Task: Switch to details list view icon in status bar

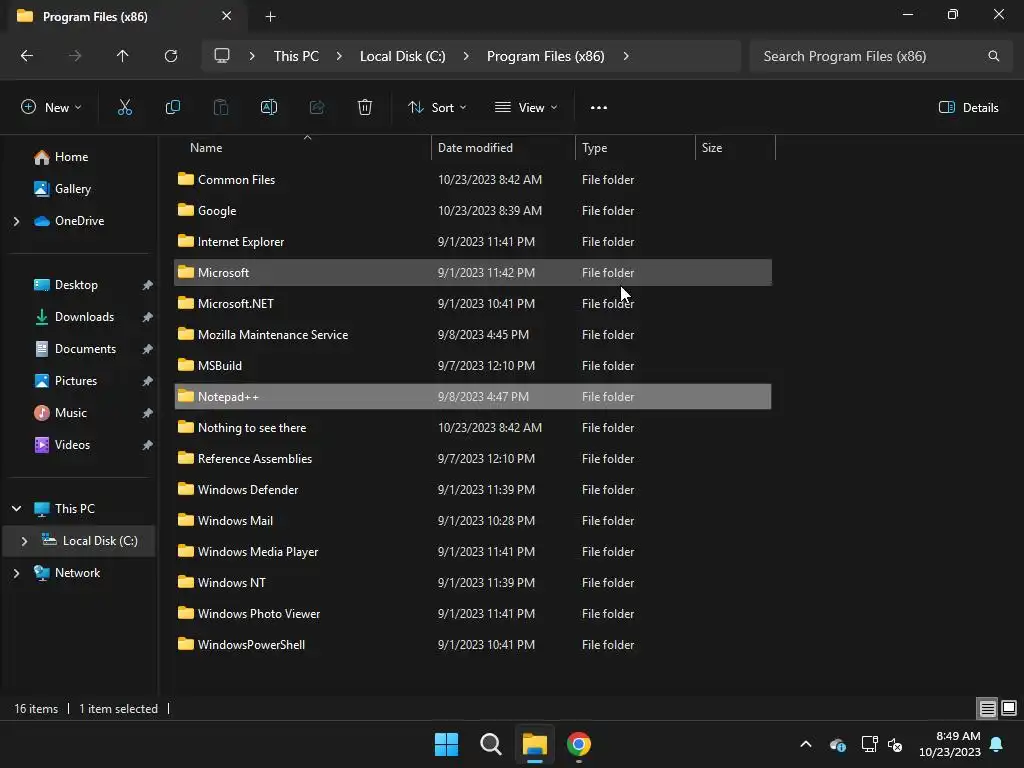Action: click(x=987, y=708)
